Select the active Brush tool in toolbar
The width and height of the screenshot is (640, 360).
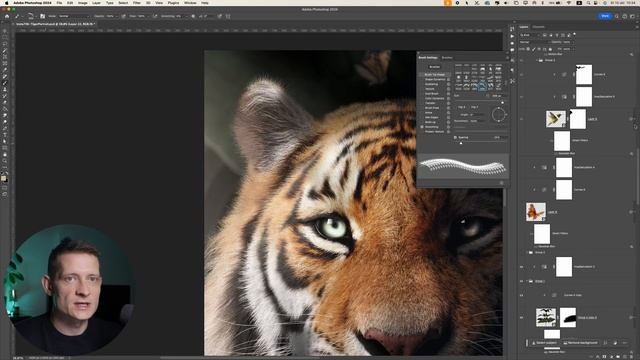pos(5,83)
